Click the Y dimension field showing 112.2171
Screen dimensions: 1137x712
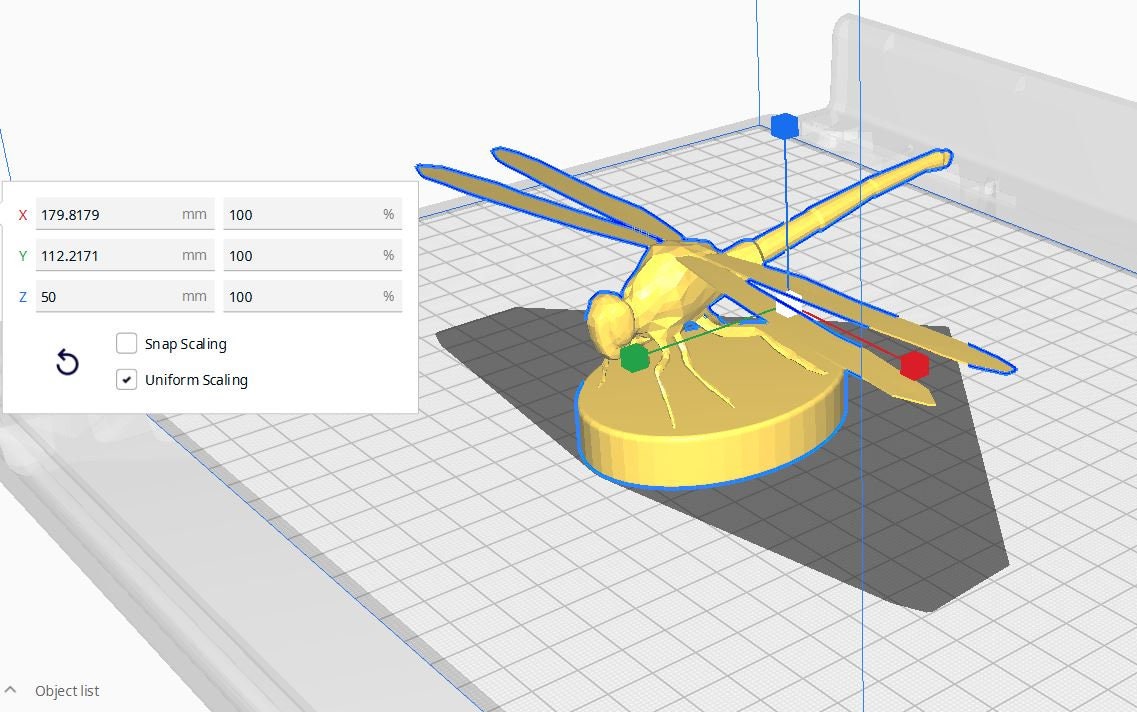[124, 255]
